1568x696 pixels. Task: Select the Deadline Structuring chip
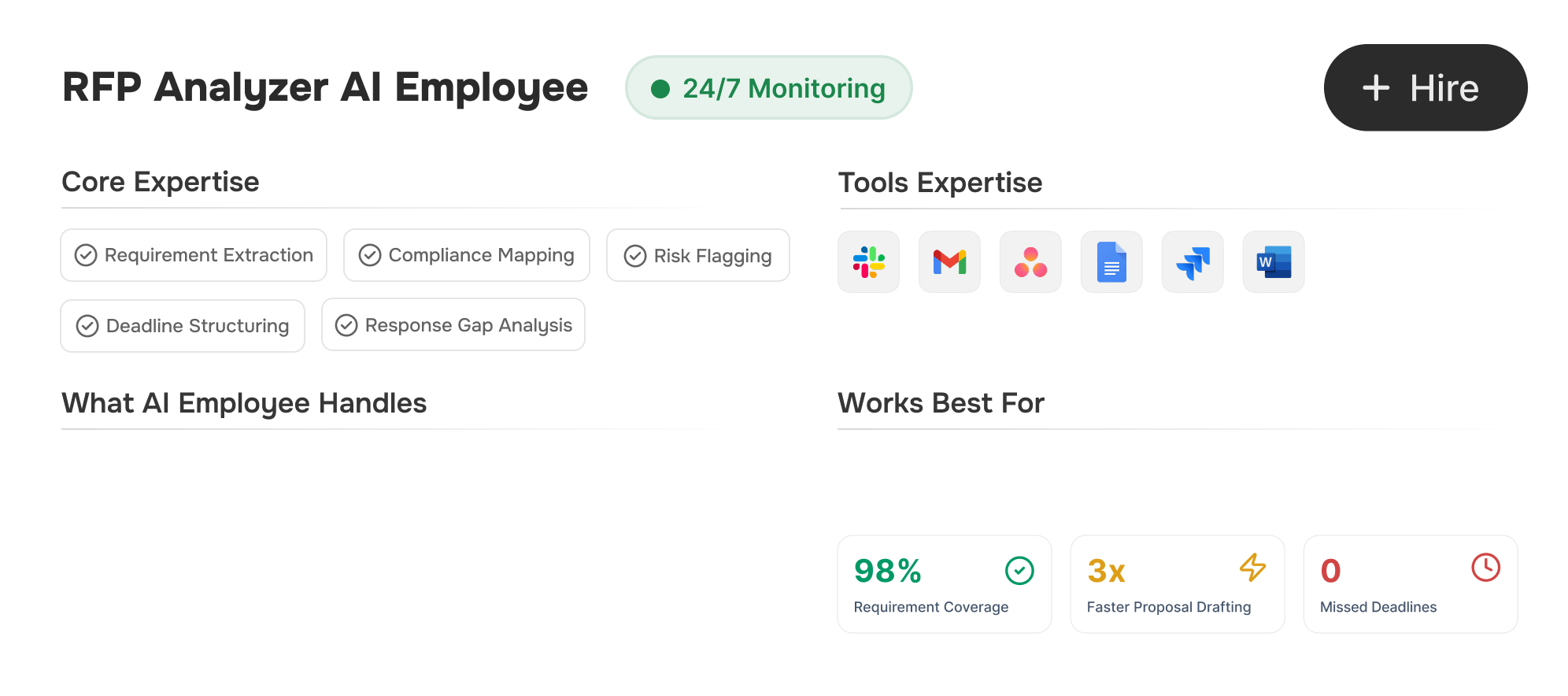(183, 326)
